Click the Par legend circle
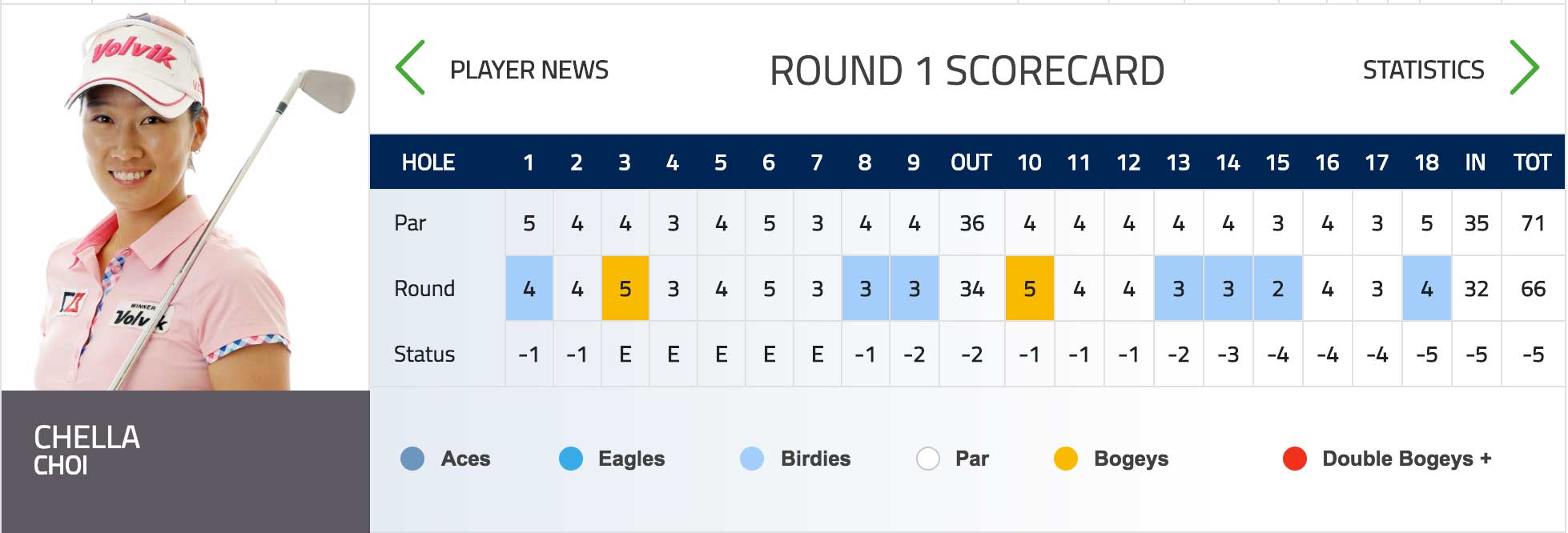1568x533 pixels. click(x=928, y=459)
